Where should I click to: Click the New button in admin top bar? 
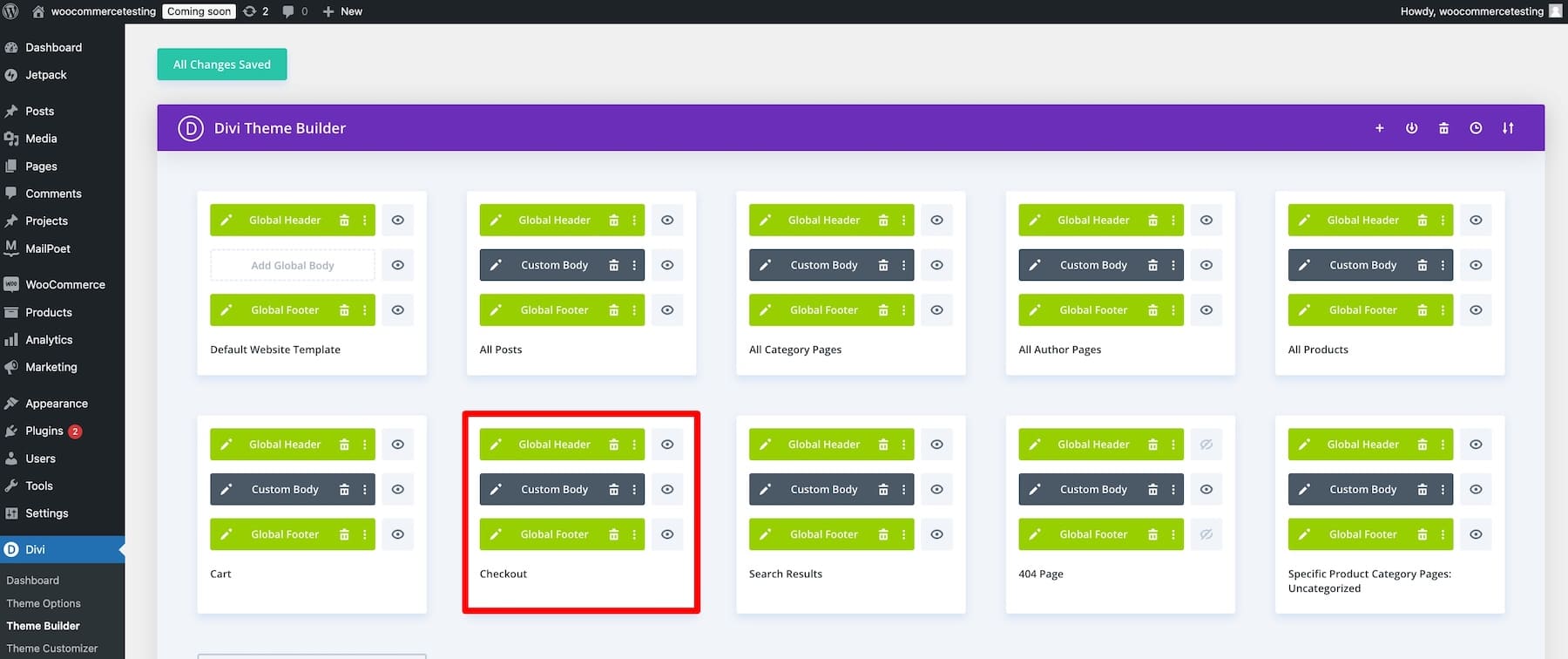342,11
